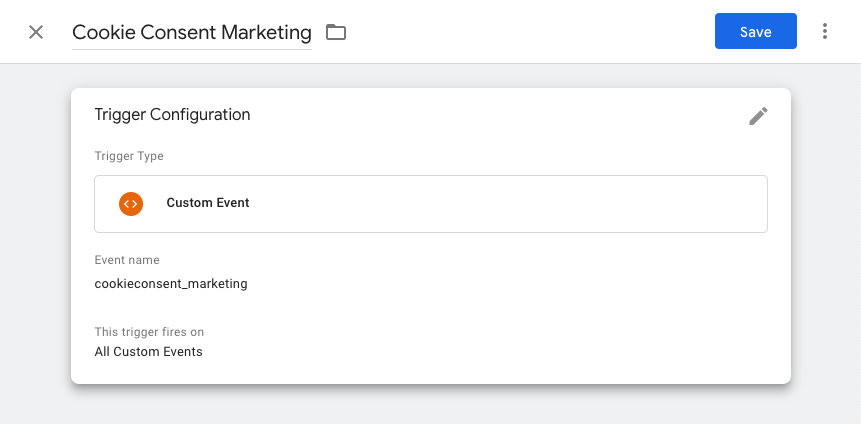Click the "Custom Event" label text
The height and width of the screenshot is (424, 861).
pyautogui.click(x=208, y=203)
